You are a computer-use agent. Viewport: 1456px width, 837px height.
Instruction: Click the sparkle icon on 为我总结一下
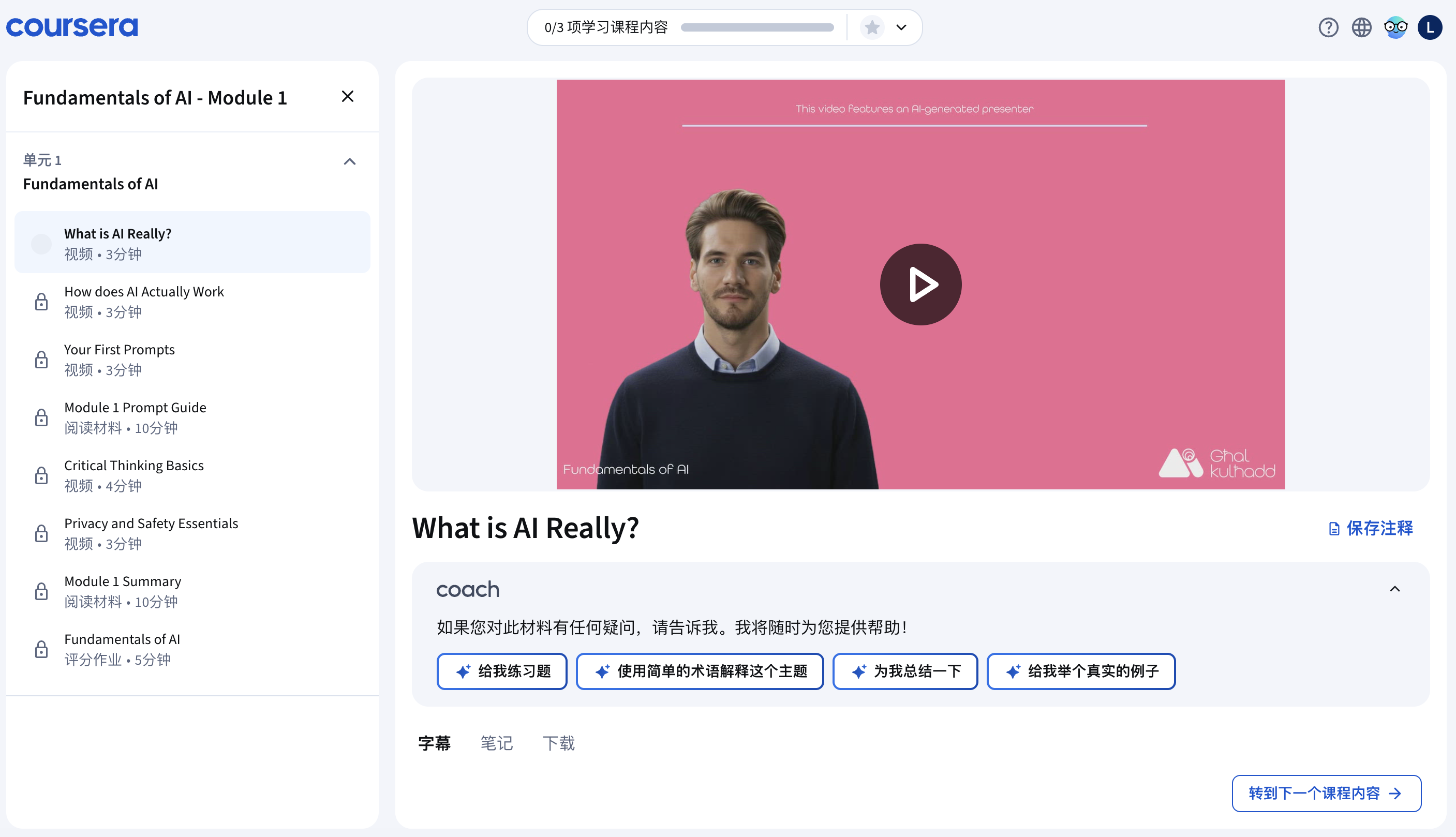859,671
